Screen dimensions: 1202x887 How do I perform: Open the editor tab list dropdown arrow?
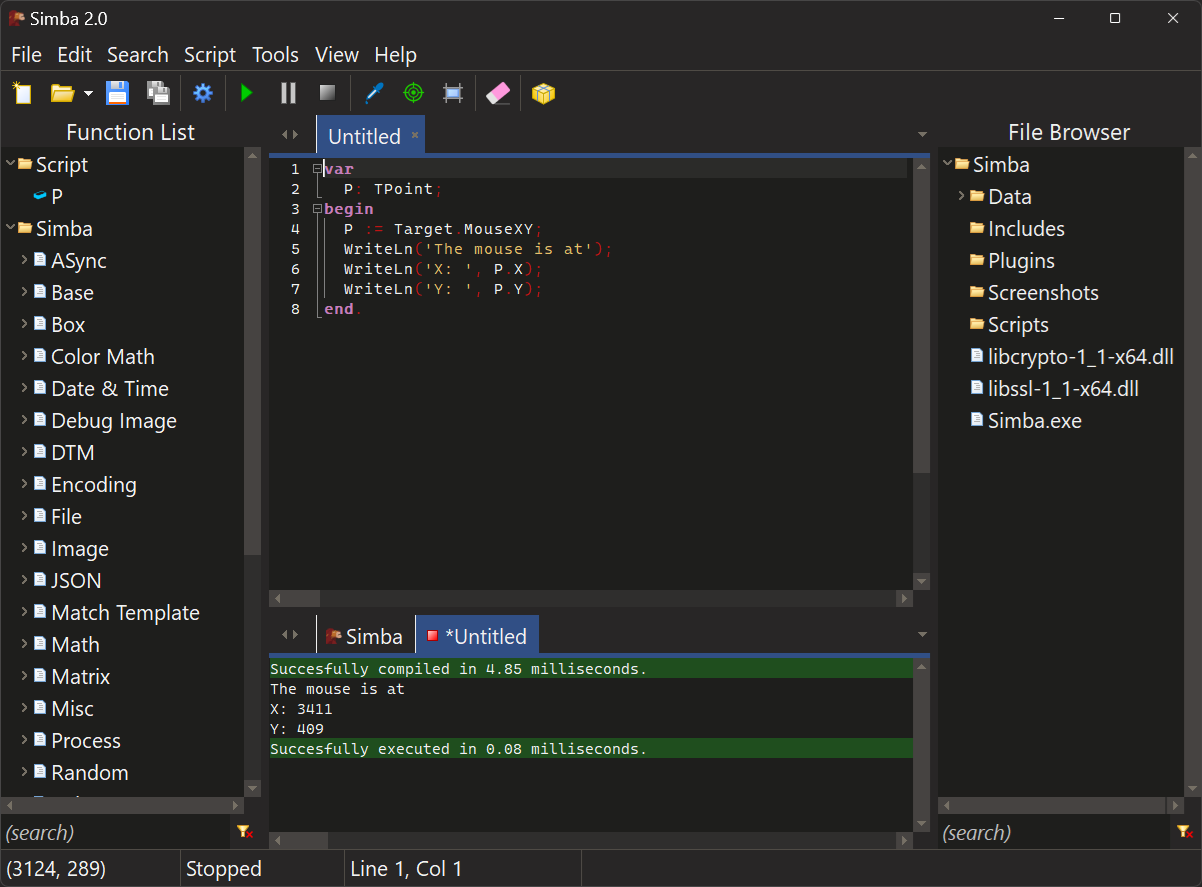[x=922, y=134]
